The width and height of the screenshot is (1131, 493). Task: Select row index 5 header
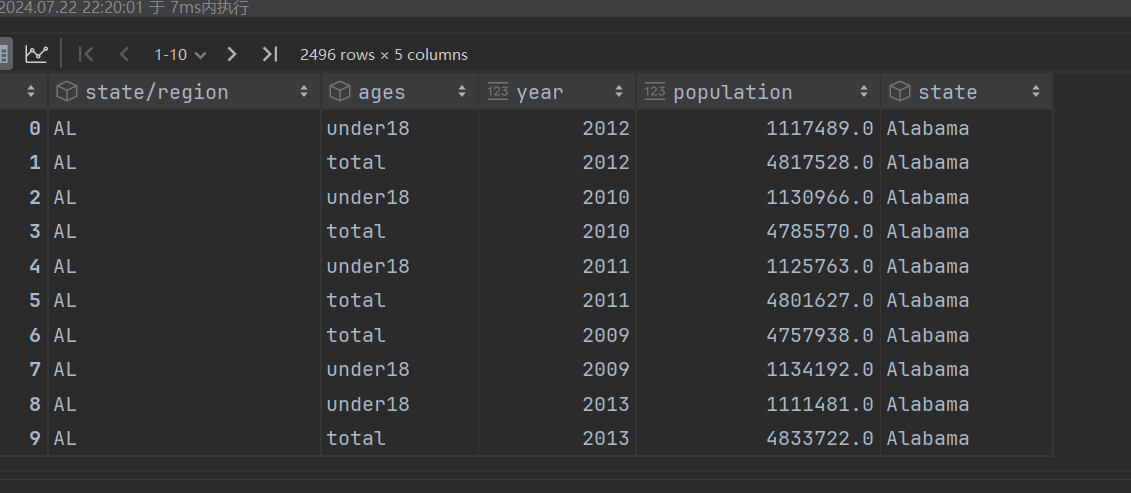[x=35, y=300]
